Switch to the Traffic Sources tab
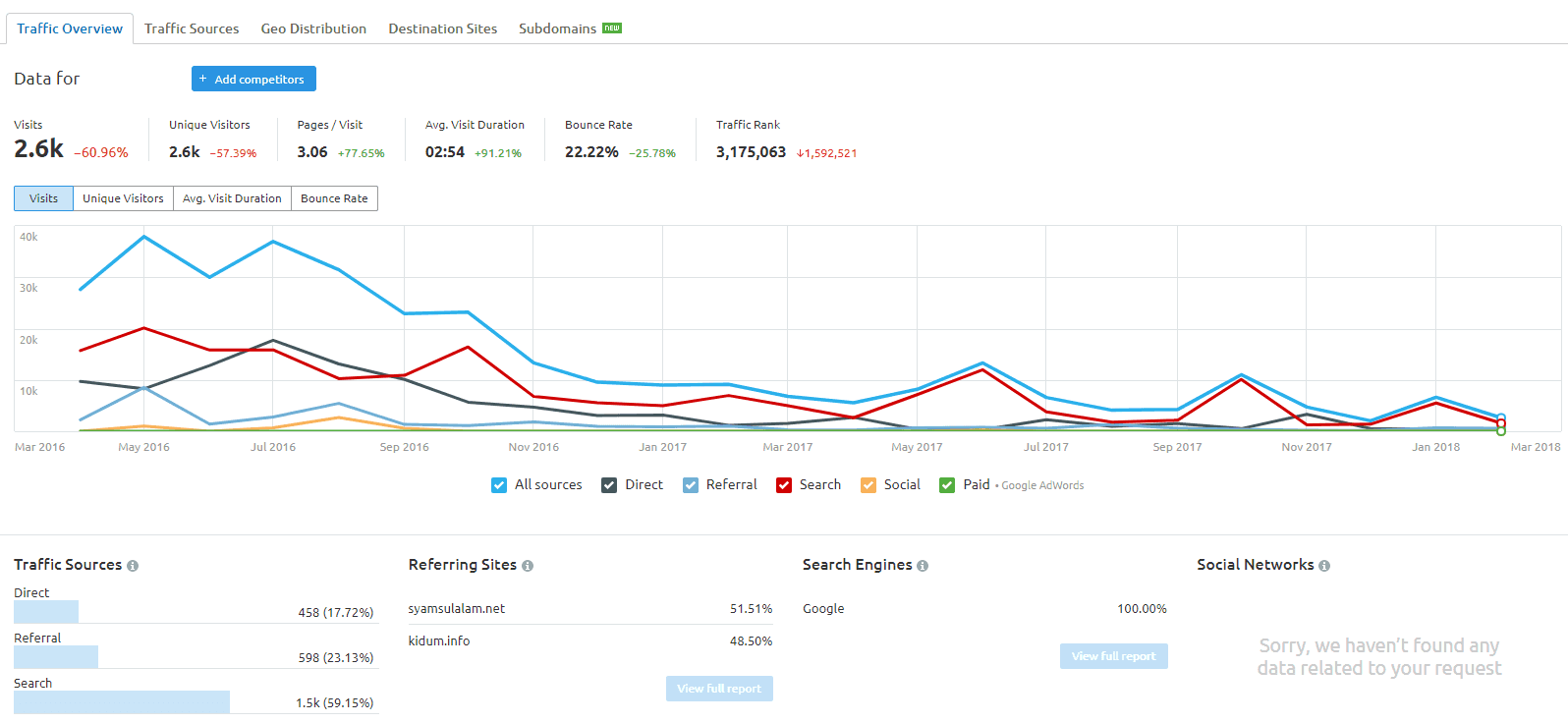The height and width of the screenshot is (723, 1568). click(192, 28)
